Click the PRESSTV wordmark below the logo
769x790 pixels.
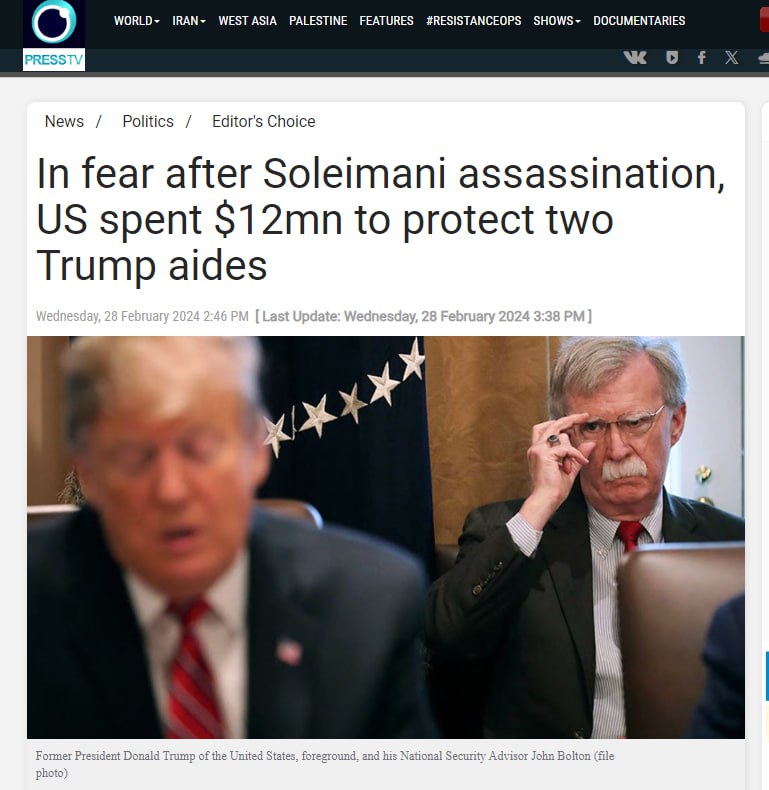click(54, 60)
